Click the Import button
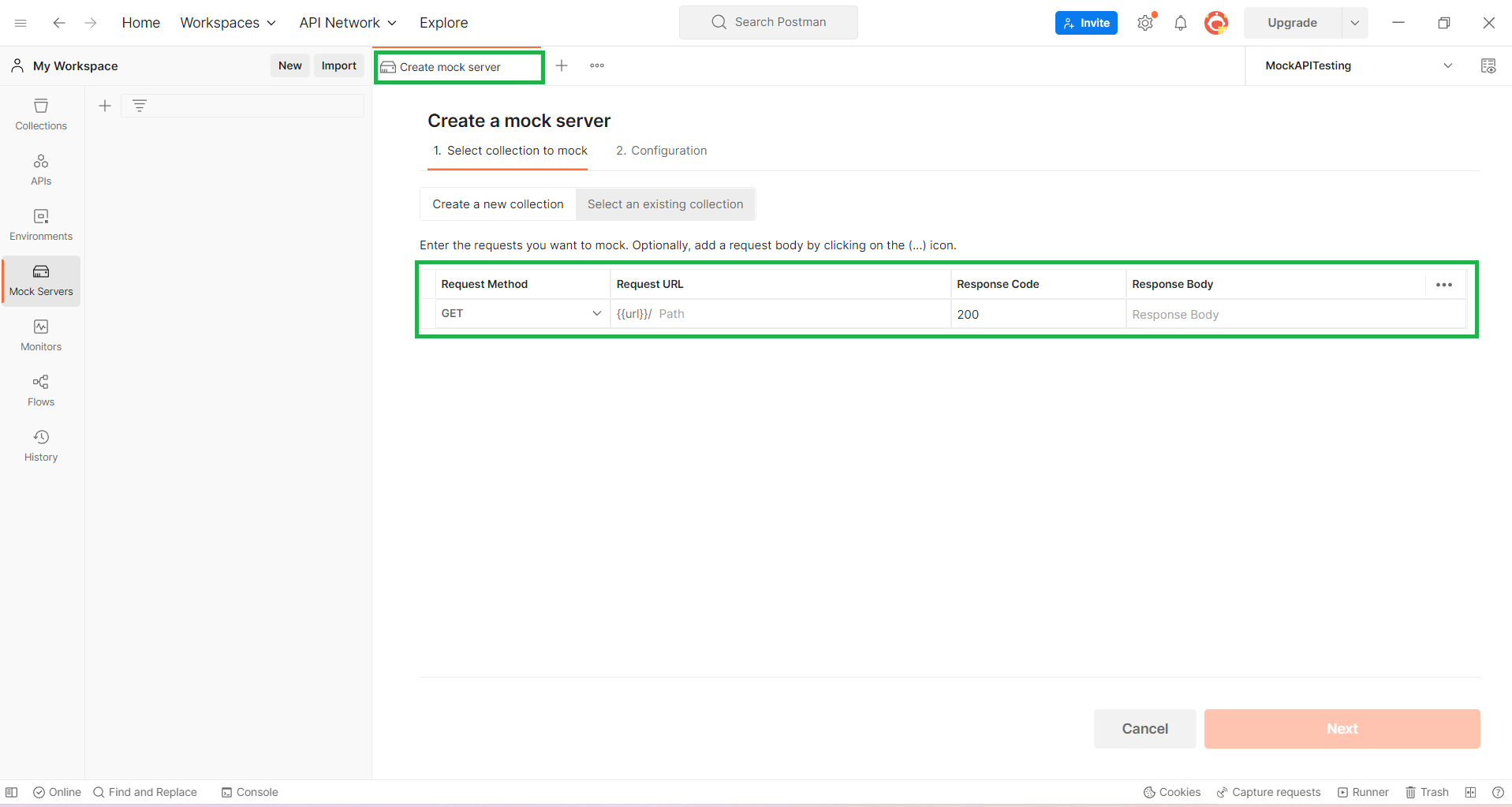This screenshot has width=1512, height=807. [x=338, y=65]
